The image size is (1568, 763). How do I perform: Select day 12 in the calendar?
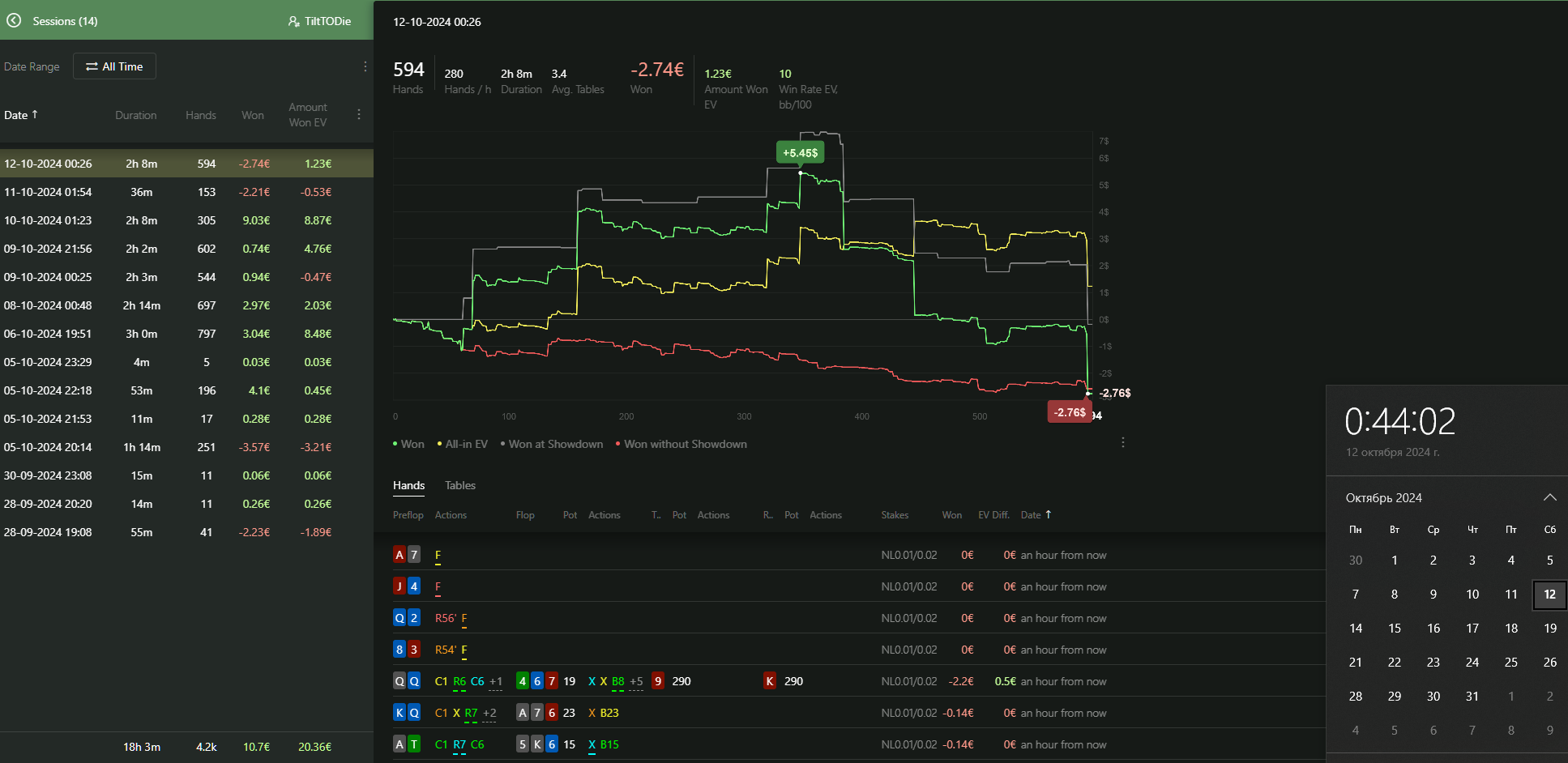(x=1549, y=595)
